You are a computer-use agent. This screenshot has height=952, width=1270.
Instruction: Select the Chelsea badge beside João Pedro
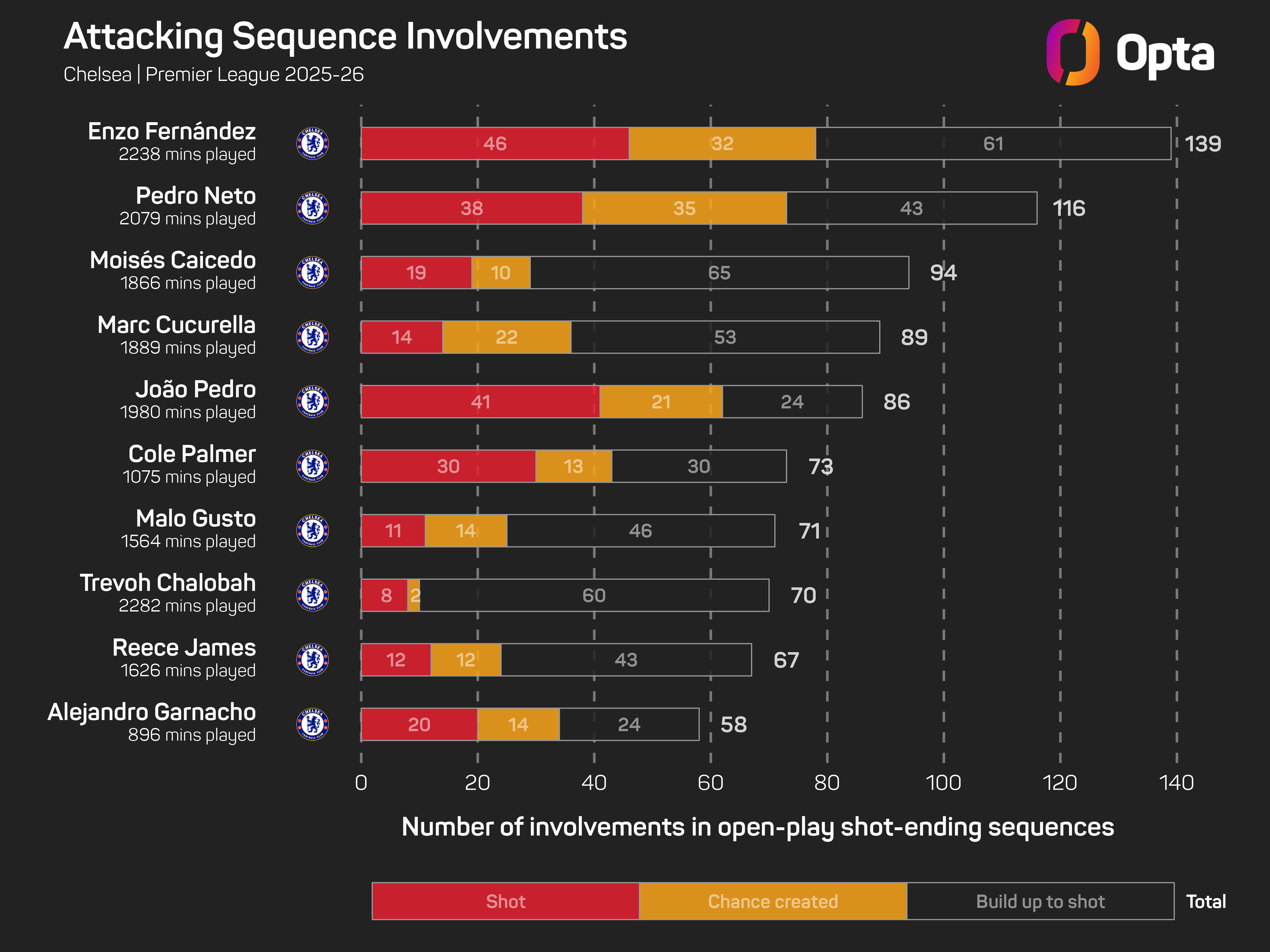click(312, 402)
